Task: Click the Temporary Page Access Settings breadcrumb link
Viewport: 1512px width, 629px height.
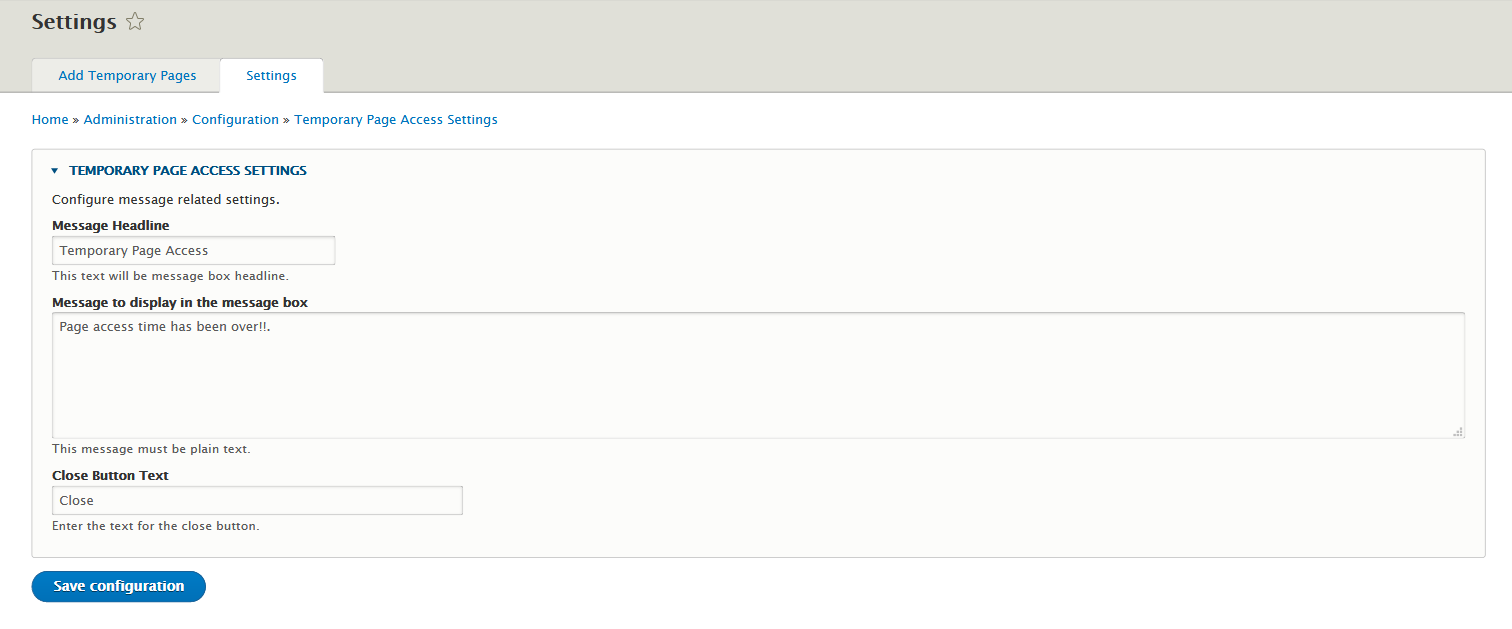Action: (x=395, y=119)
